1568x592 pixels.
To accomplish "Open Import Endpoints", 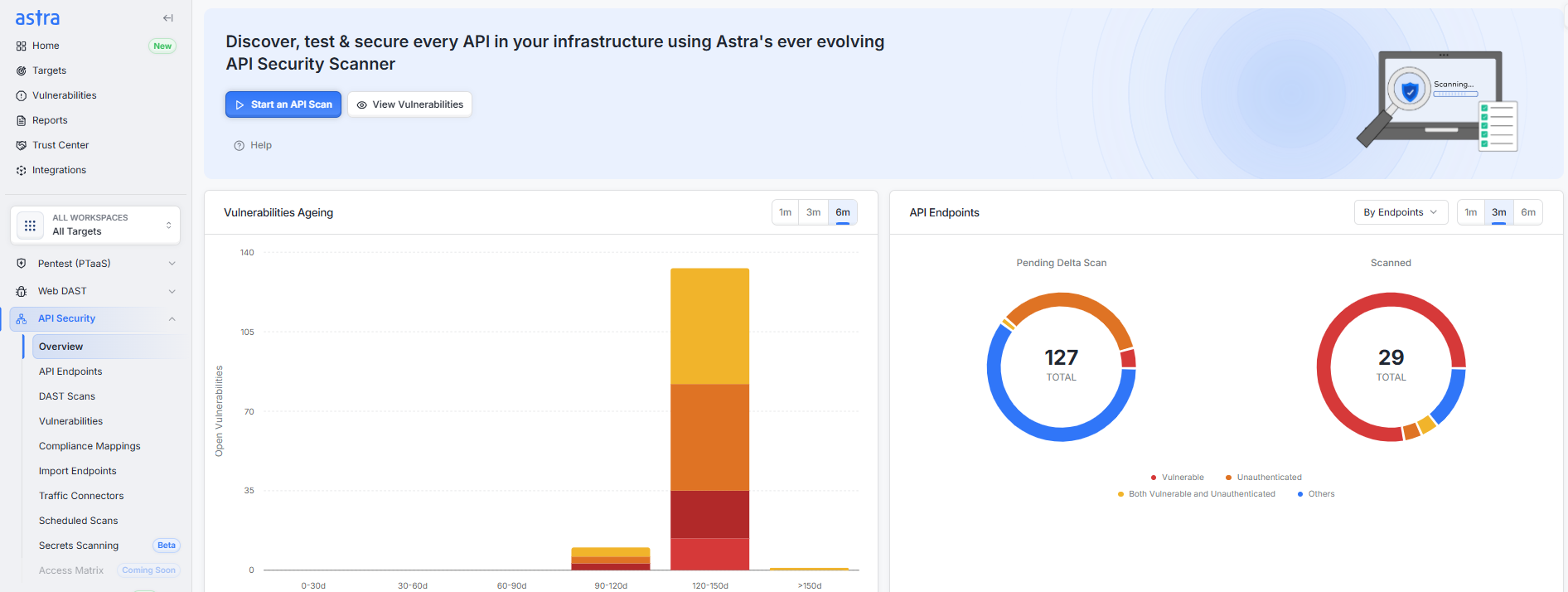I will [77, 471].
